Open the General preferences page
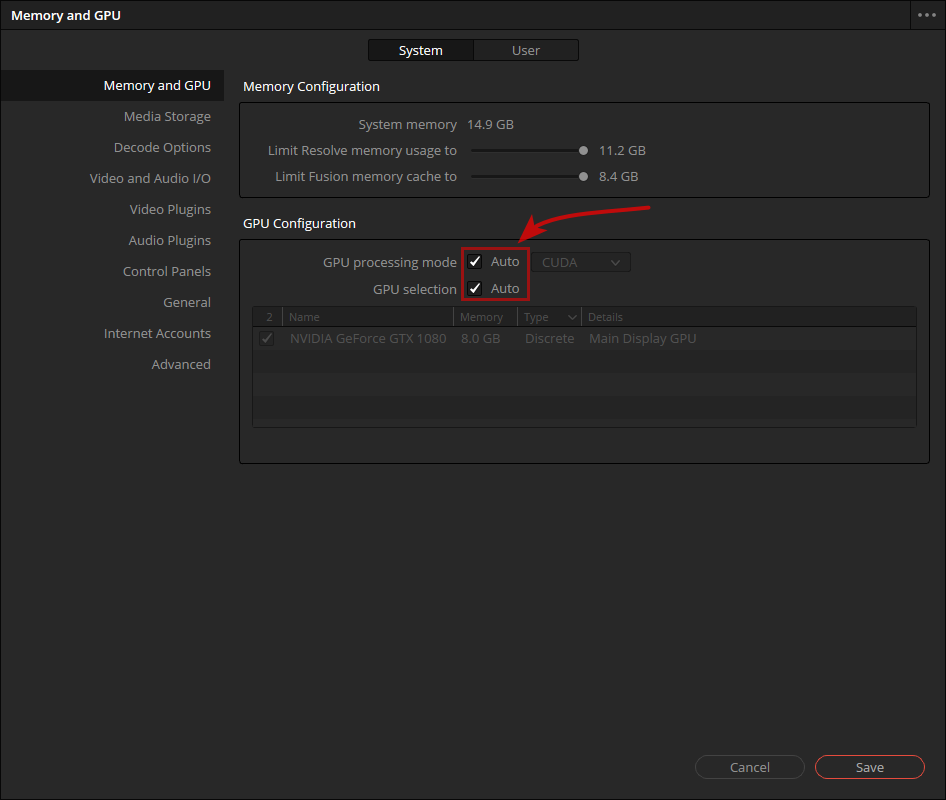946x800 pixels. click(x=187, y=302)
